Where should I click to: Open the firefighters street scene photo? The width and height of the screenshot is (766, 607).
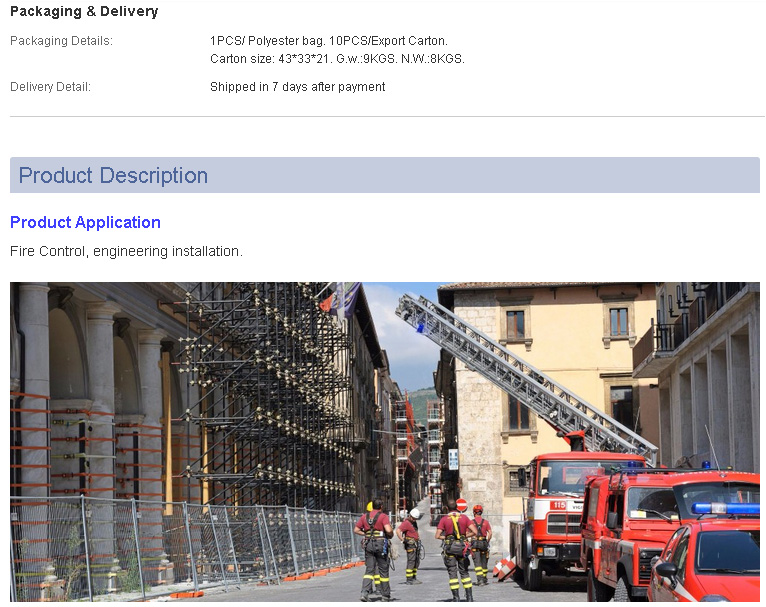point(384,441)
